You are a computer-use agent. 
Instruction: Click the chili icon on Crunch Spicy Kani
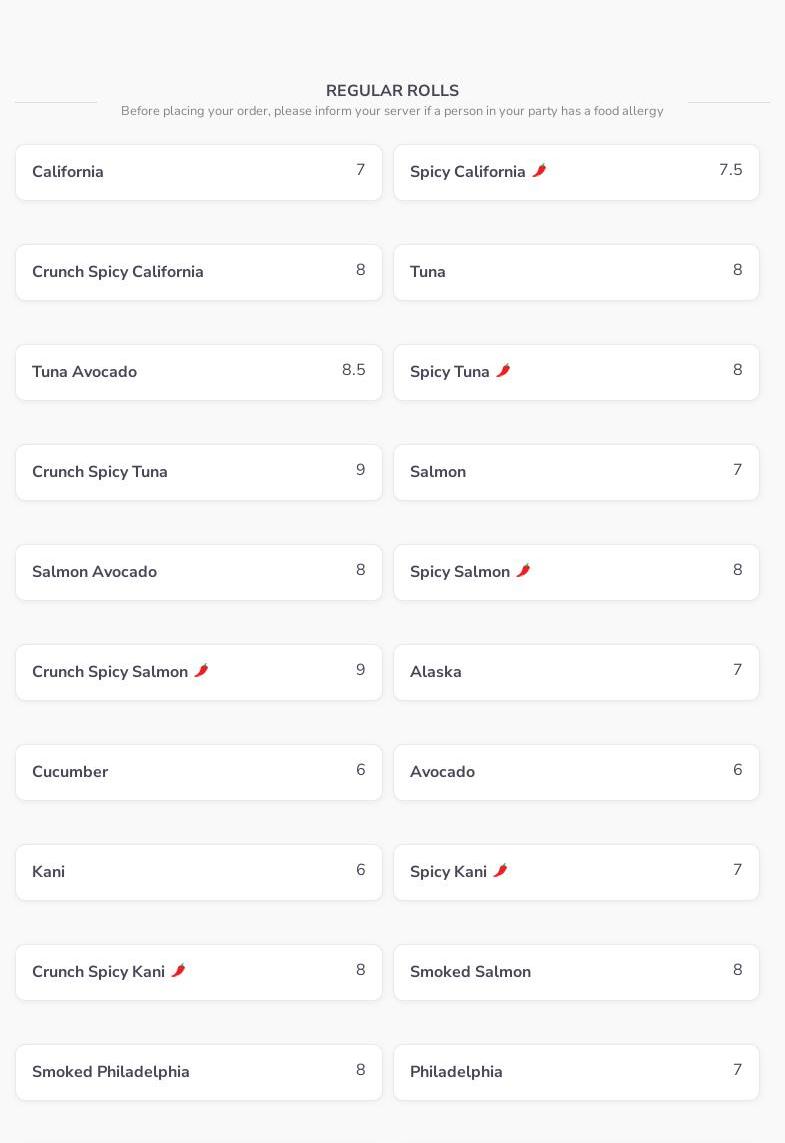click(178, 971)
